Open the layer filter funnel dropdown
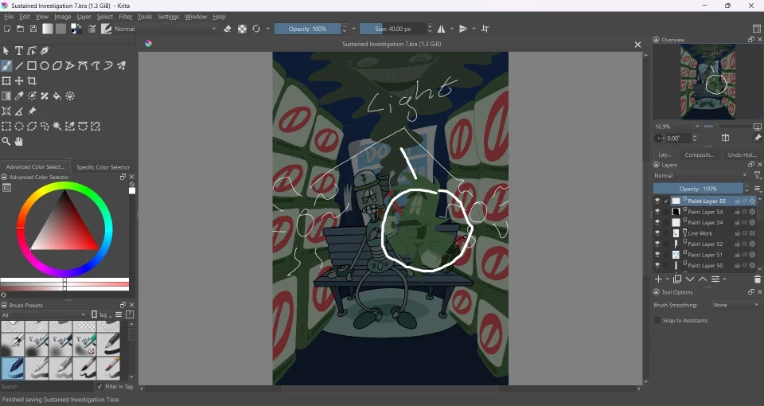The height and width of the screenshot is (406, 764). tap(757, 175)
